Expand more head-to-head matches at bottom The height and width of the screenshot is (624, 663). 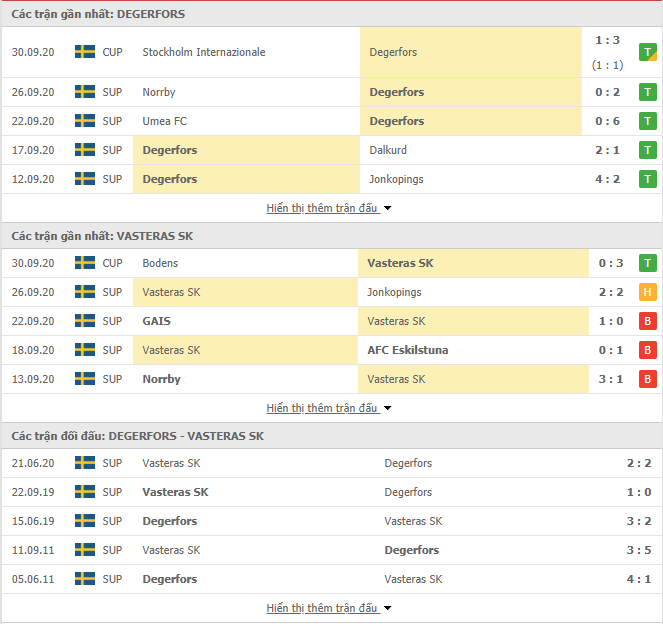(x=329, y=608)
